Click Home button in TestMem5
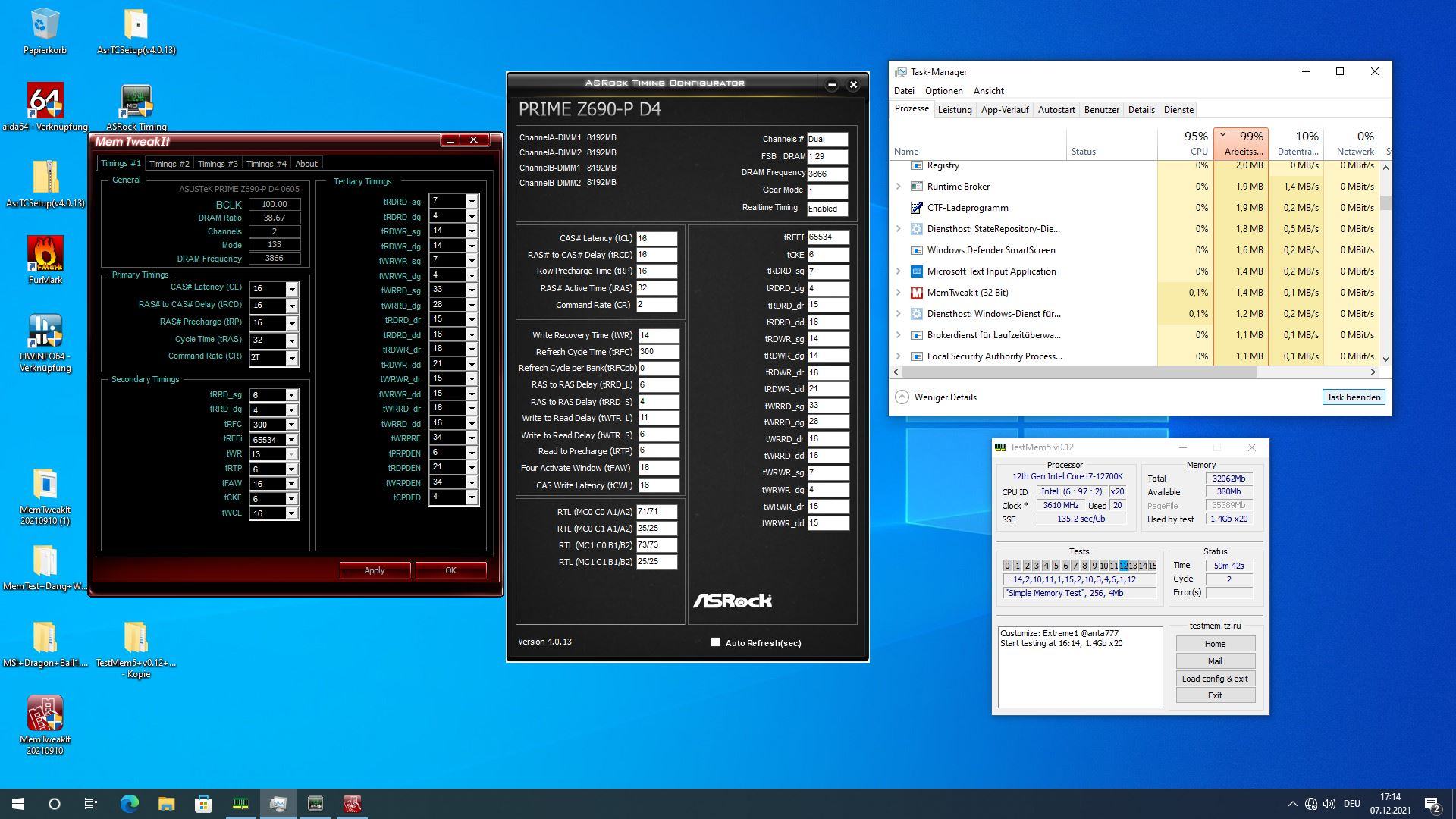Screen dimensions: 1456x819 point(1215,644)
